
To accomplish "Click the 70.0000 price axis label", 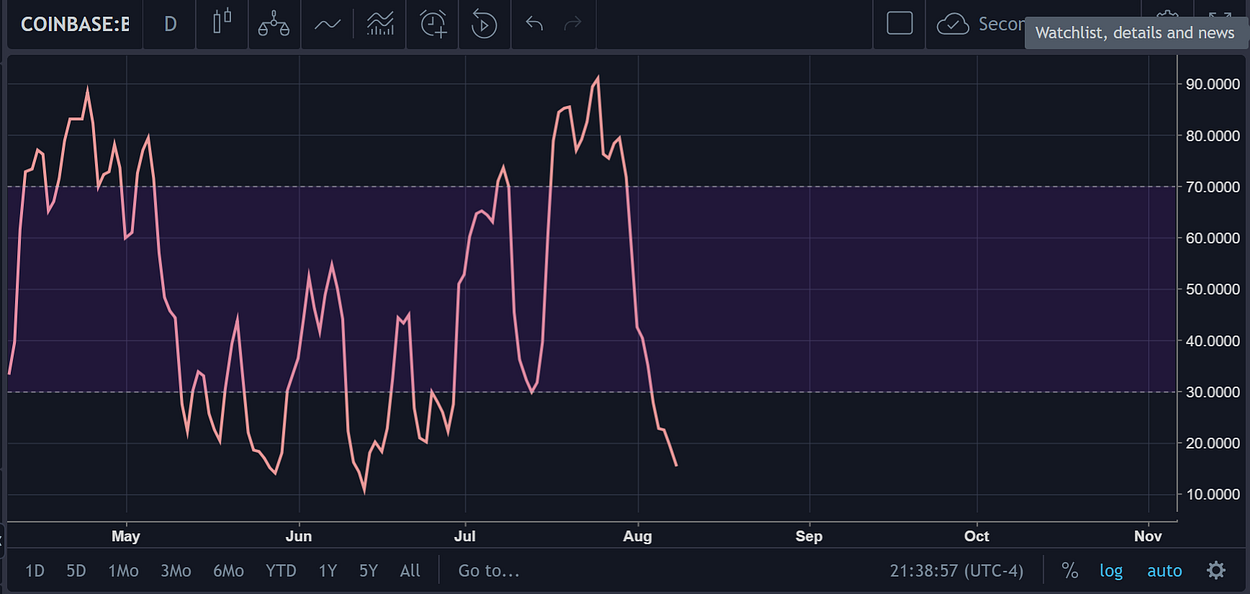I will [1213, 187].
